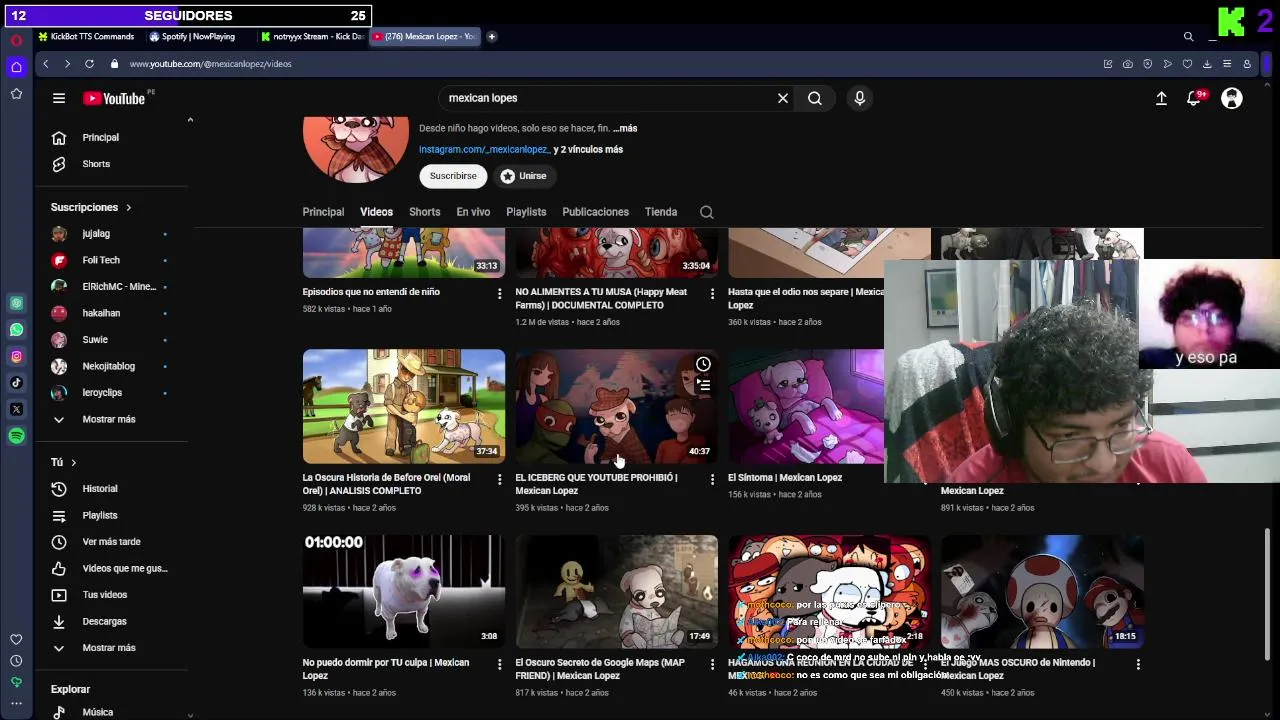Subscribe with the Suscribirse button

(453, 176)
